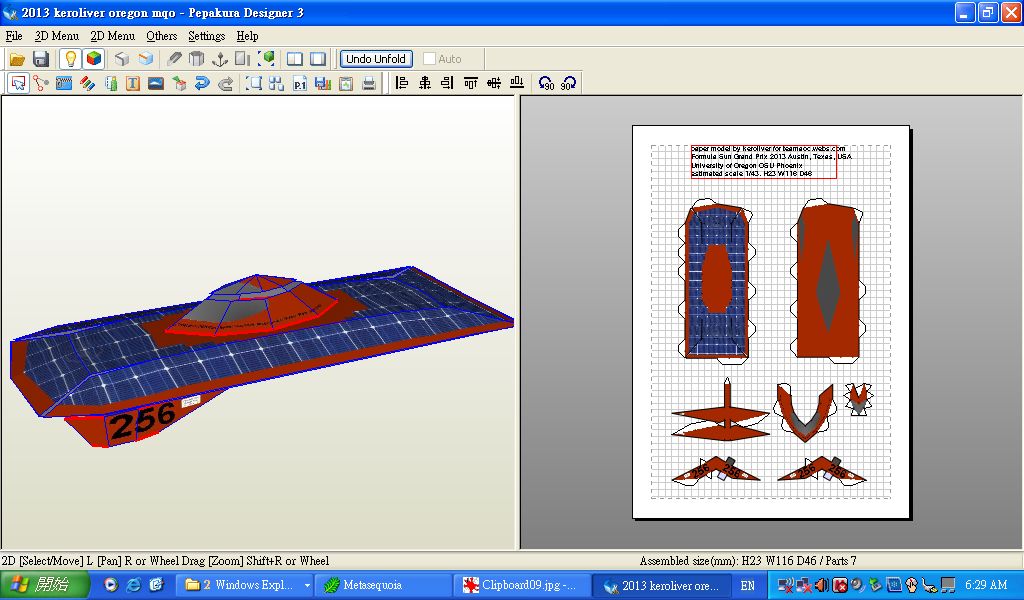Screen dimensions: 1024x600
Task: Open the 2D Menu
Action: coord(112,36)
